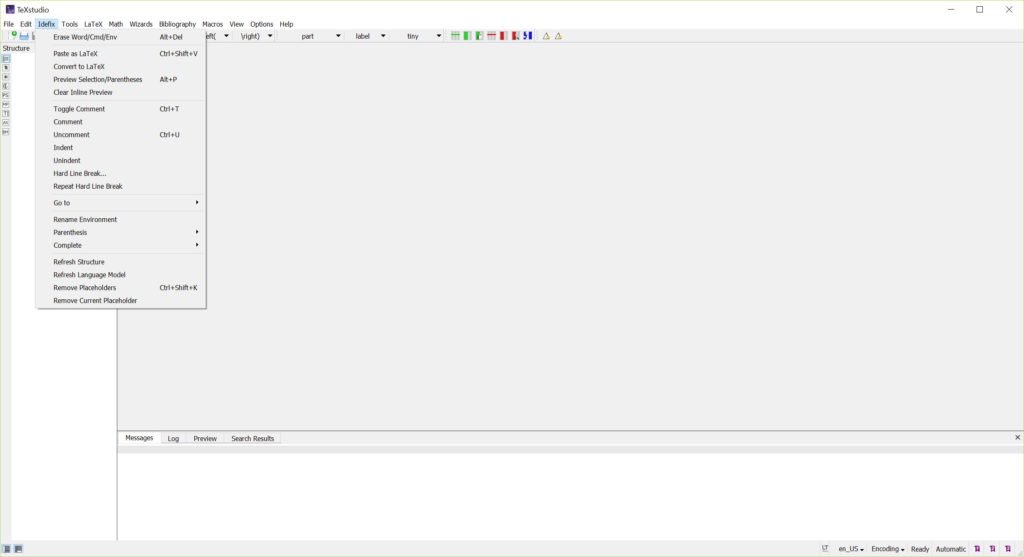The height and width of the screenshot is (557, 1024).
Task: Click the Ready status text
Action: click(x=920, y=549)
